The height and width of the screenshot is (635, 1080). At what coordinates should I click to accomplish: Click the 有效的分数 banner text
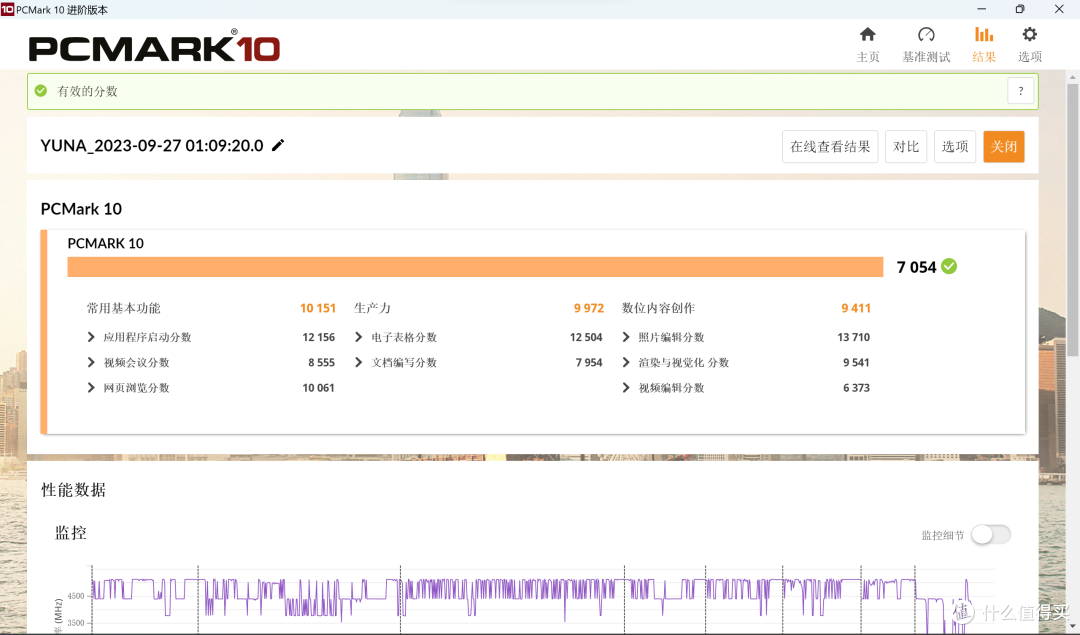(x=87, y=91)
